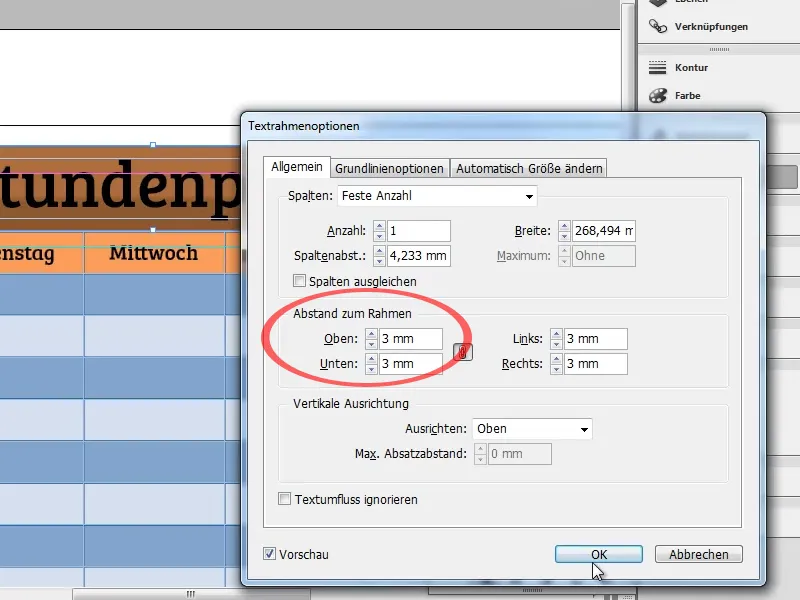Screen dimensions: 800x600
Task: Click the Unten inset field
Action: [x=411, y=364]
